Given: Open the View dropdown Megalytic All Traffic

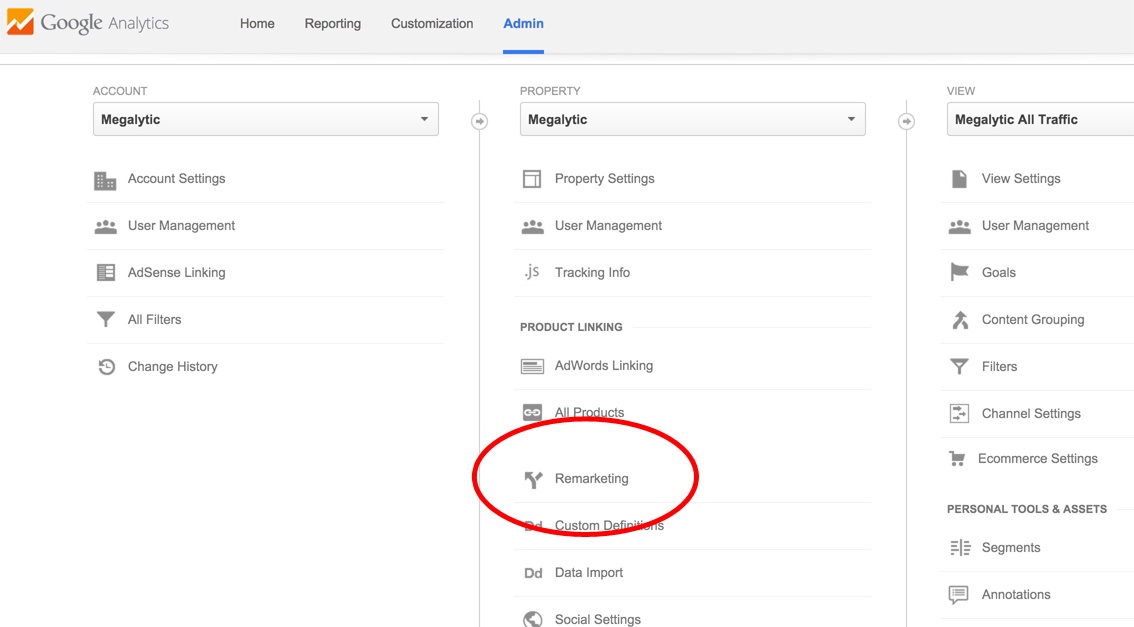Looking at the screenshot, I should coord(1040,120).
